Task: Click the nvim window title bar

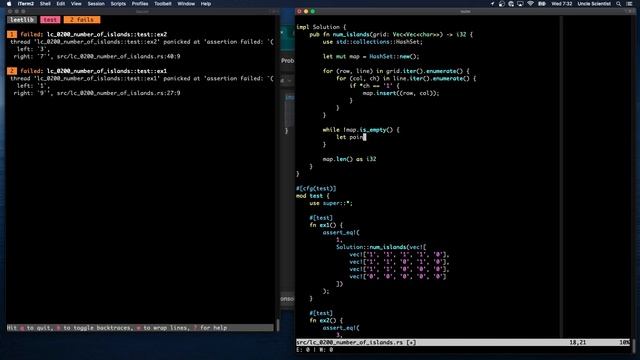Action: click(465, 11)
